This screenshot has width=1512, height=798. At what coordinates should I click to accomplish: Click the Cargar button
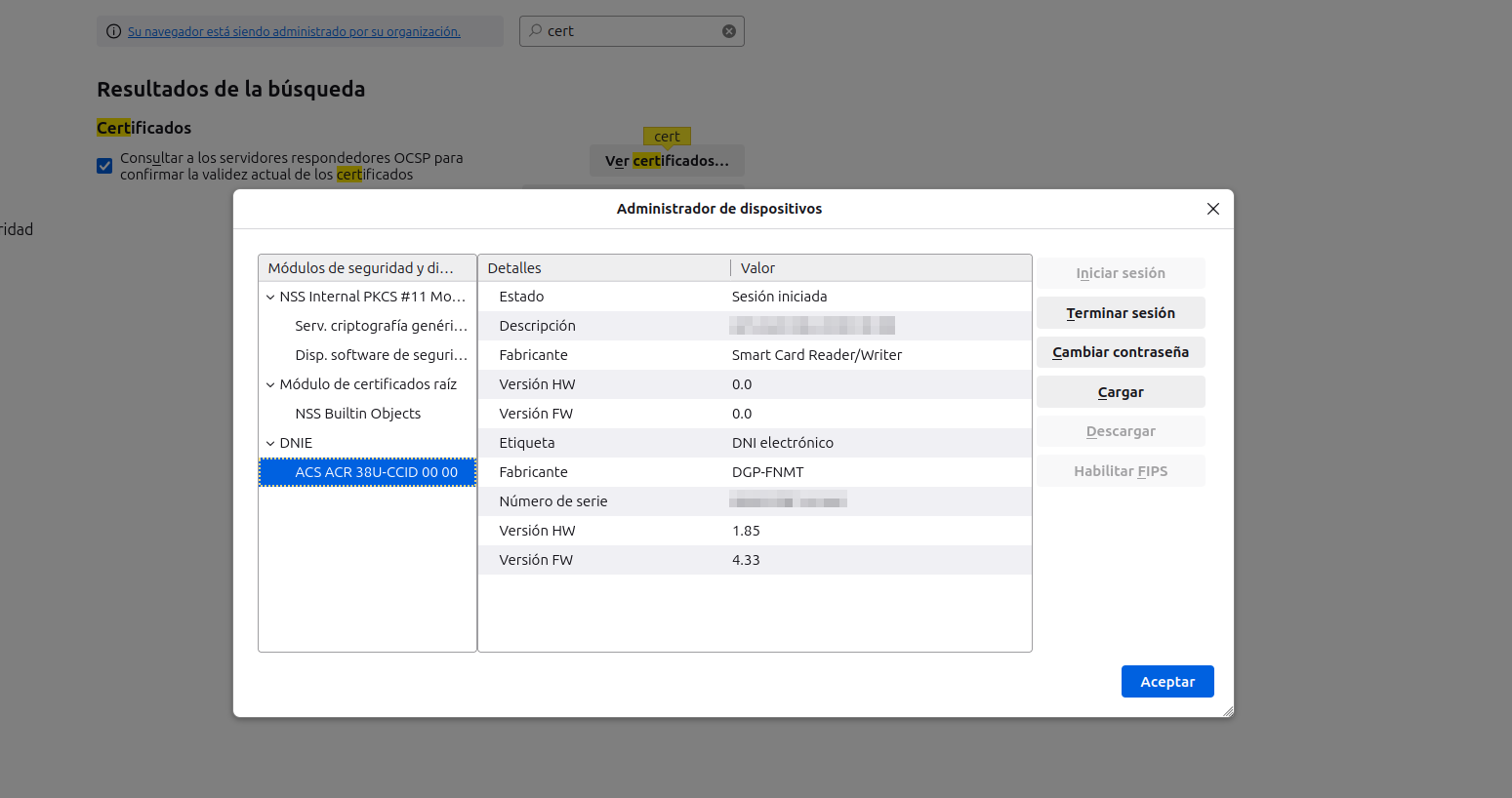point(1120,392)
